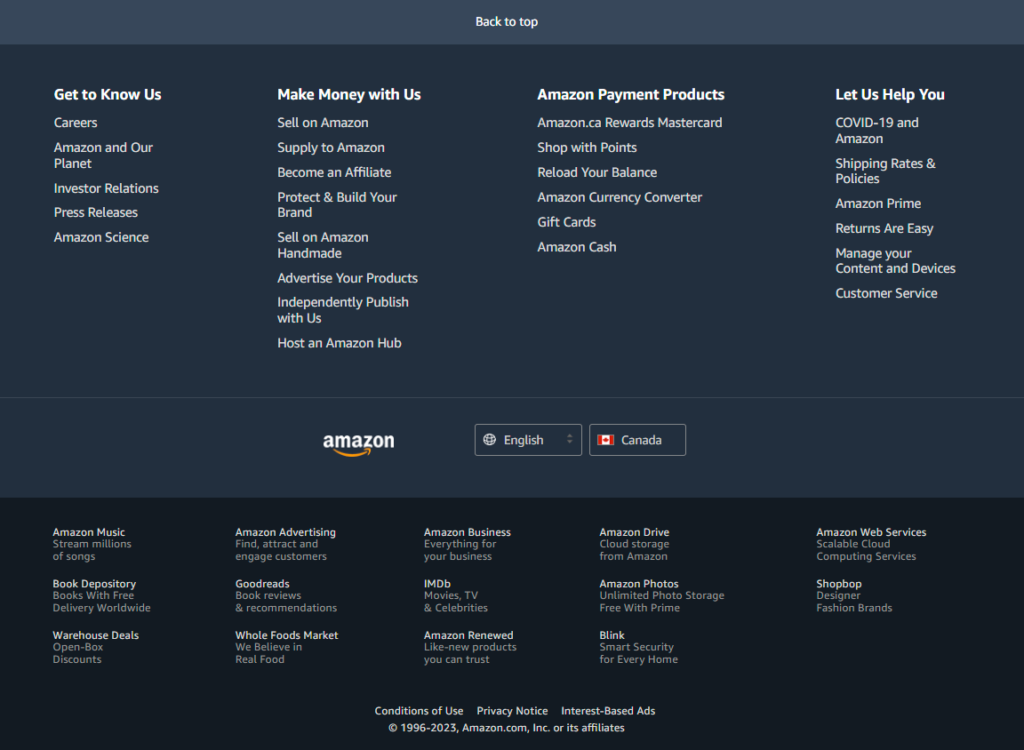Contact Customer Service

(886, 293)
